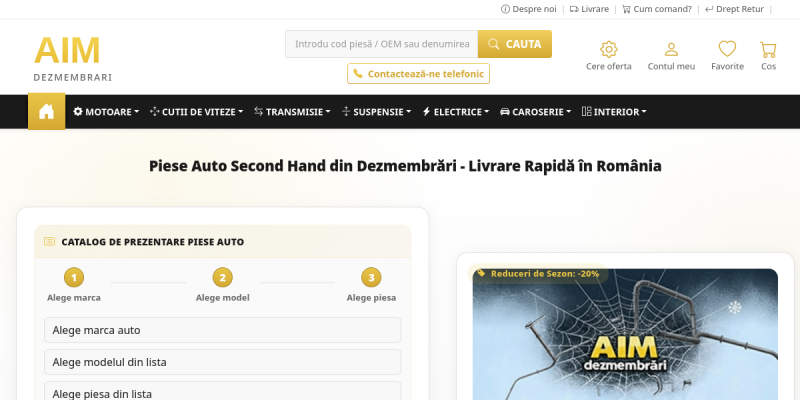Expand the CUTII DE VITEZE menu
This screenshot has width=800, height=400.
click(196, 112)
